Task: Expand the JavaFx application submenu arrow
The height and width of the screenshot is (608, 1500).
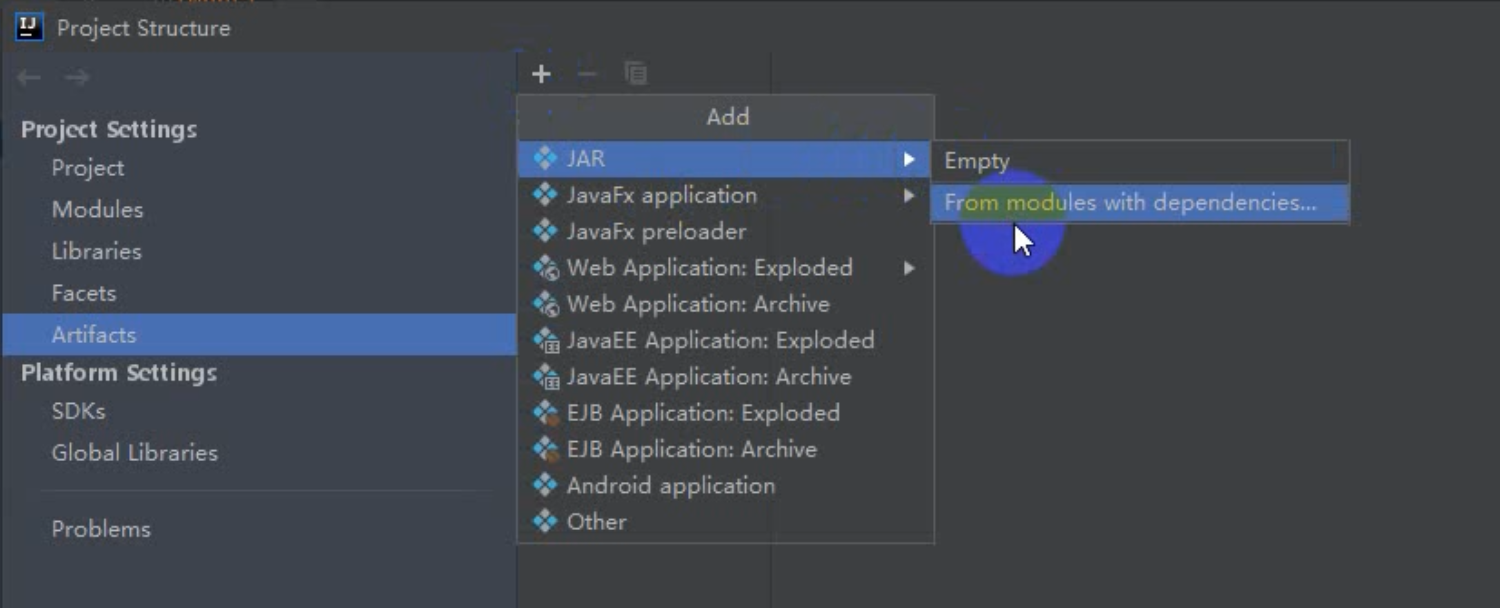Action: click(908, 195)
